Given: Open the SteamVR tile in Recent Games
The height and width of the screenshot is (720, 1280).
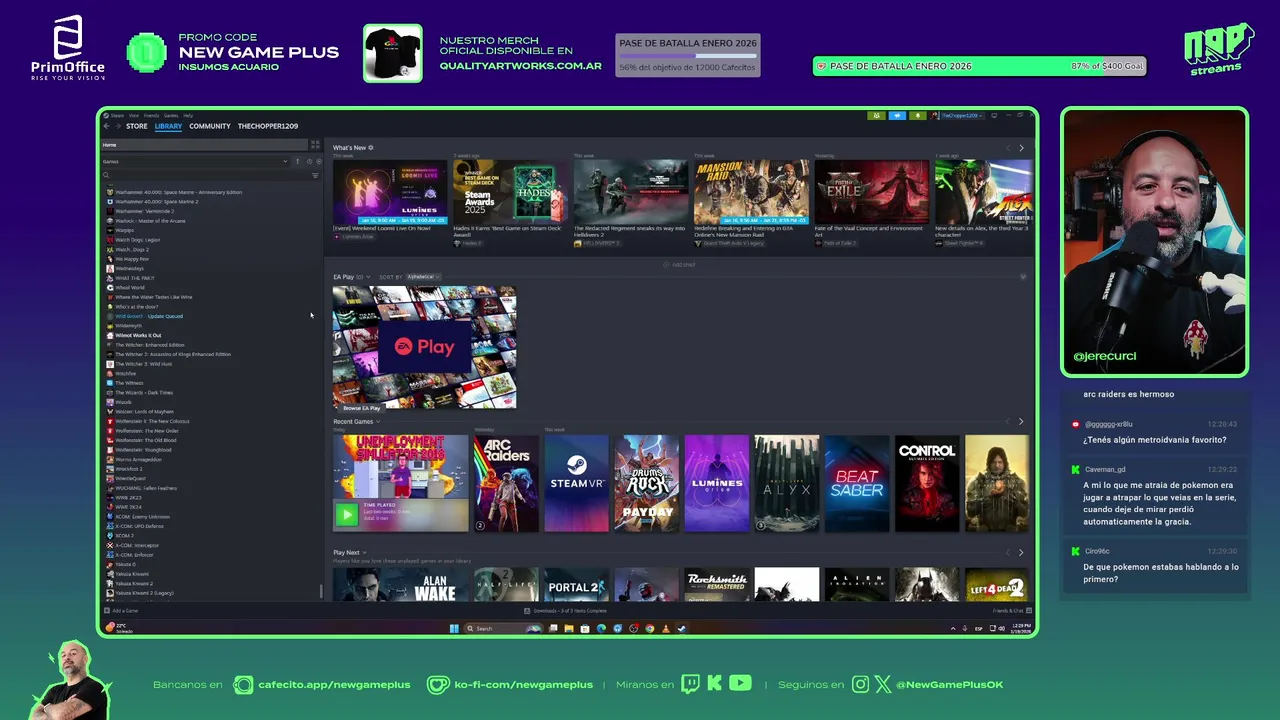Looking at the screenshot, I should [x=576, y=483].
